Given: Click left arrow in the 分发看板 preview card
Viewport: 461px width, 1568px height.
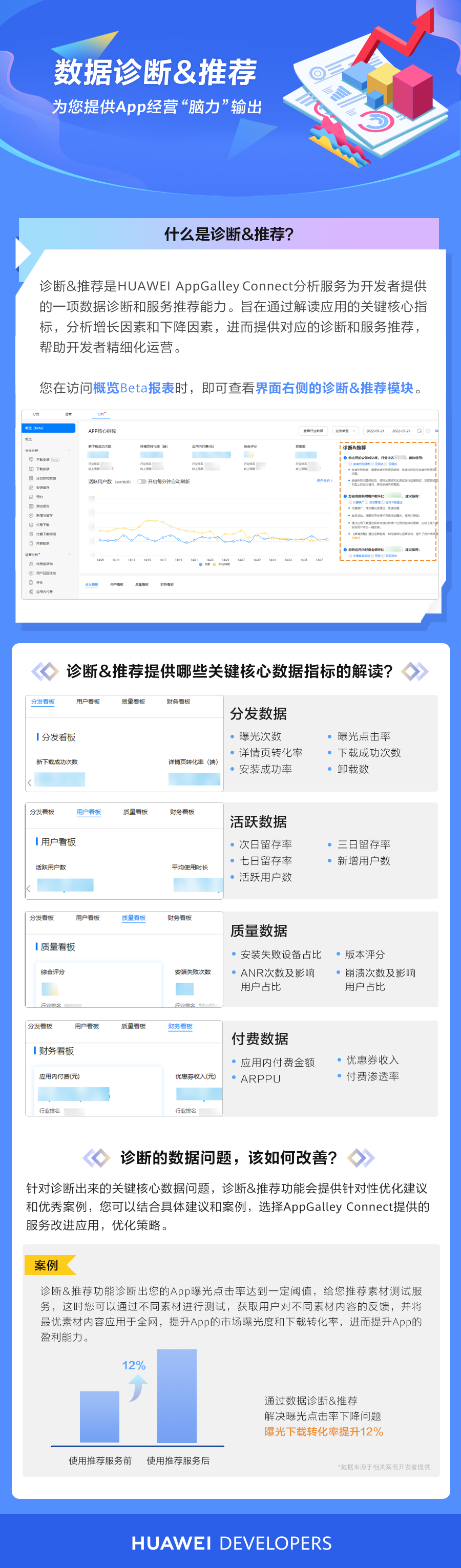Looking at the screenshot, I should [29, 782].
